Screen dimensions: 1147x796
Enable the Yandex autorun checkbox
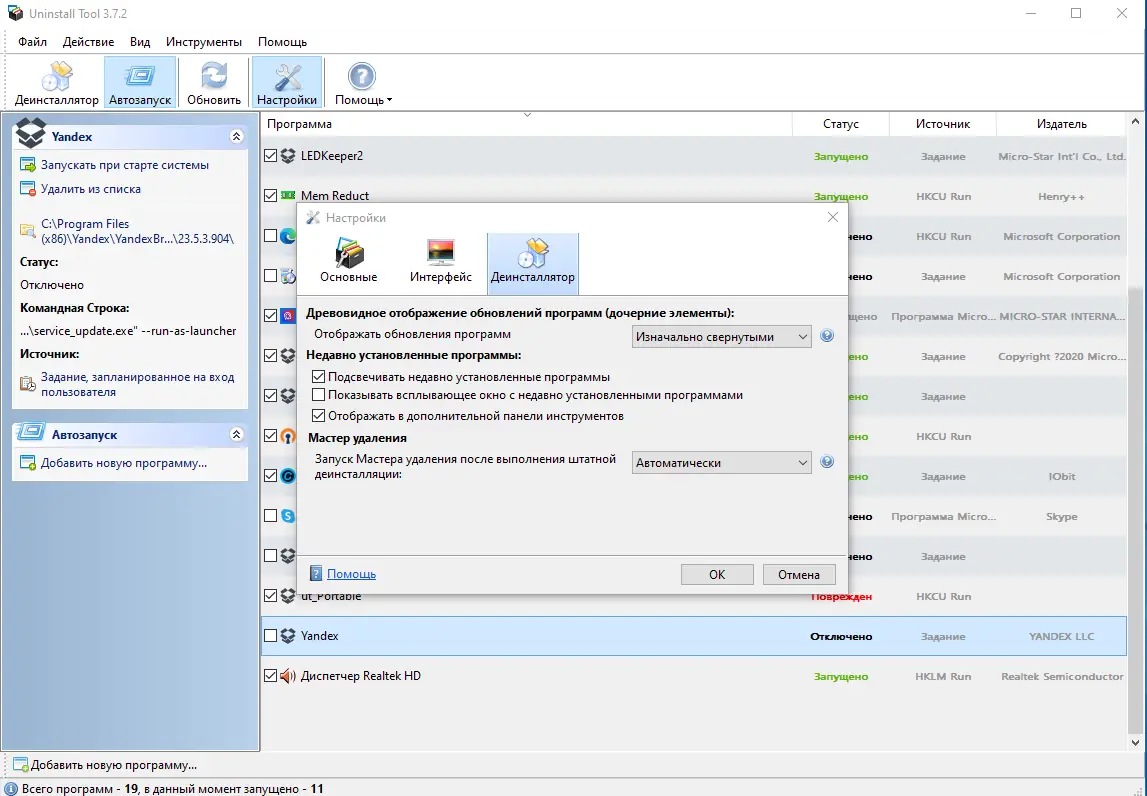271,636
